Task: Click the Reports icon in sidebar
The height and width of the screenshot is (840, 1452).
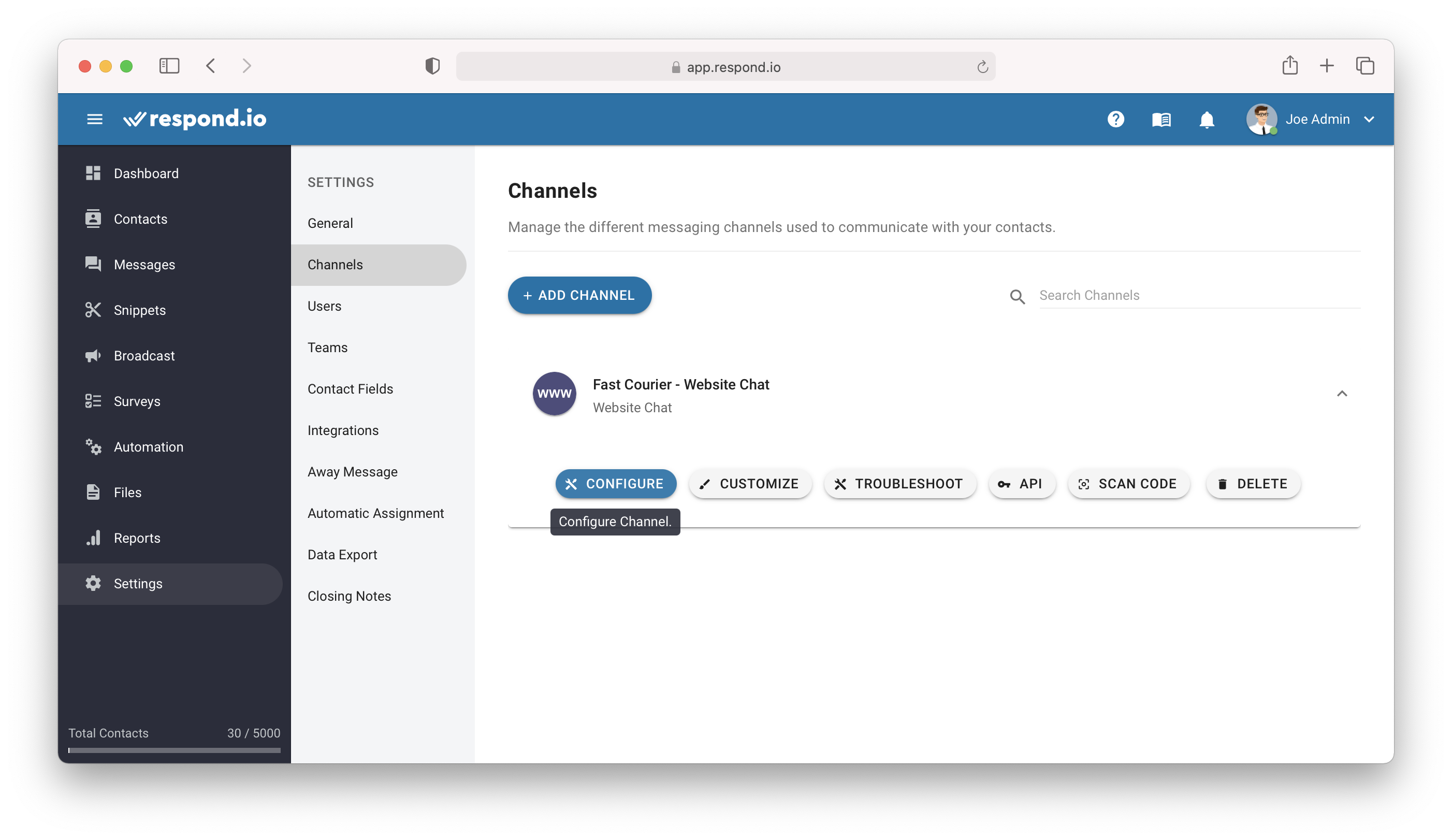Action: [x=94, y=537]
